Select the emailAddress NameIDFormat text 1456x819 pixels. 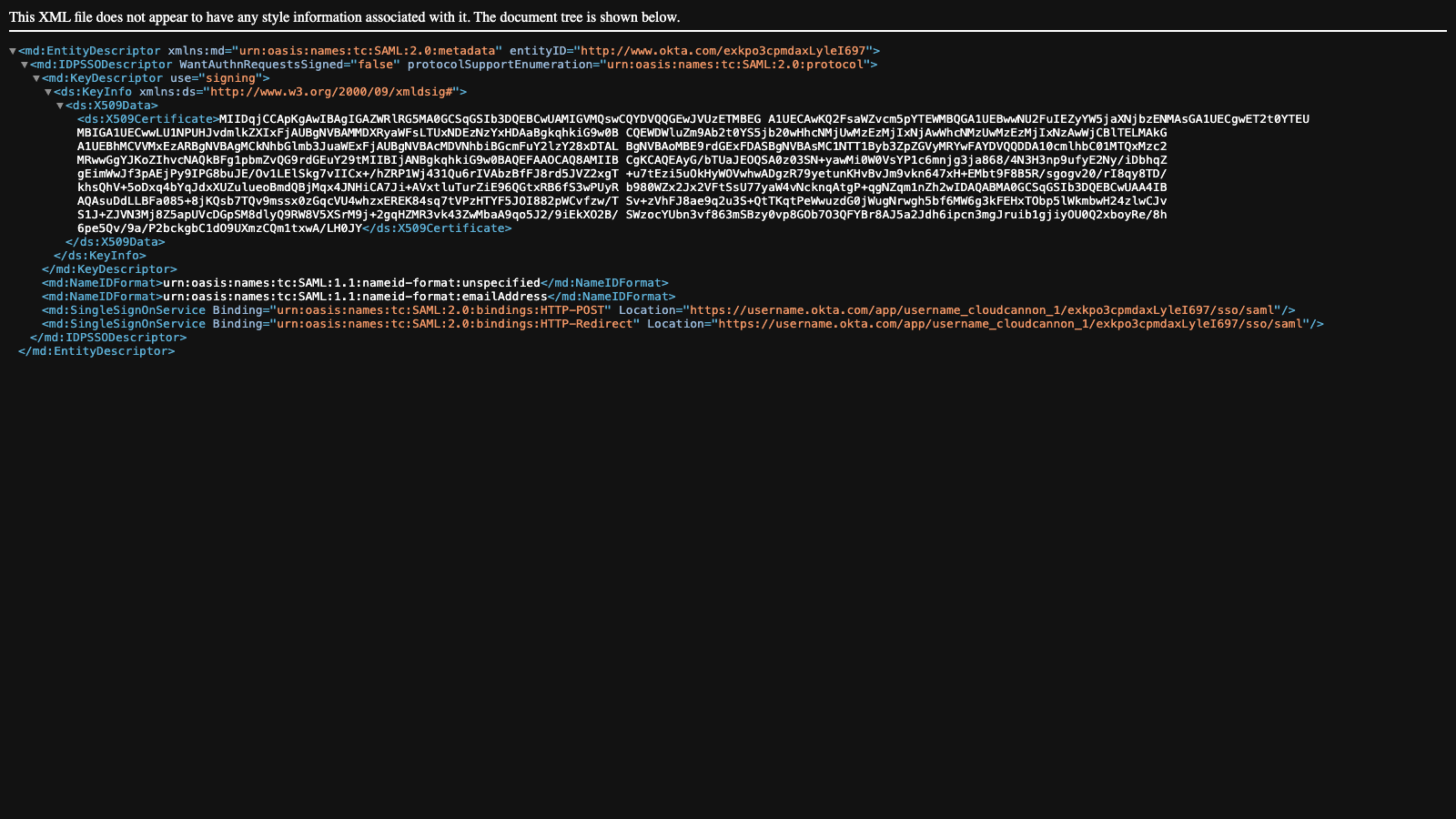pyautogui.click(x=354, y=296)
